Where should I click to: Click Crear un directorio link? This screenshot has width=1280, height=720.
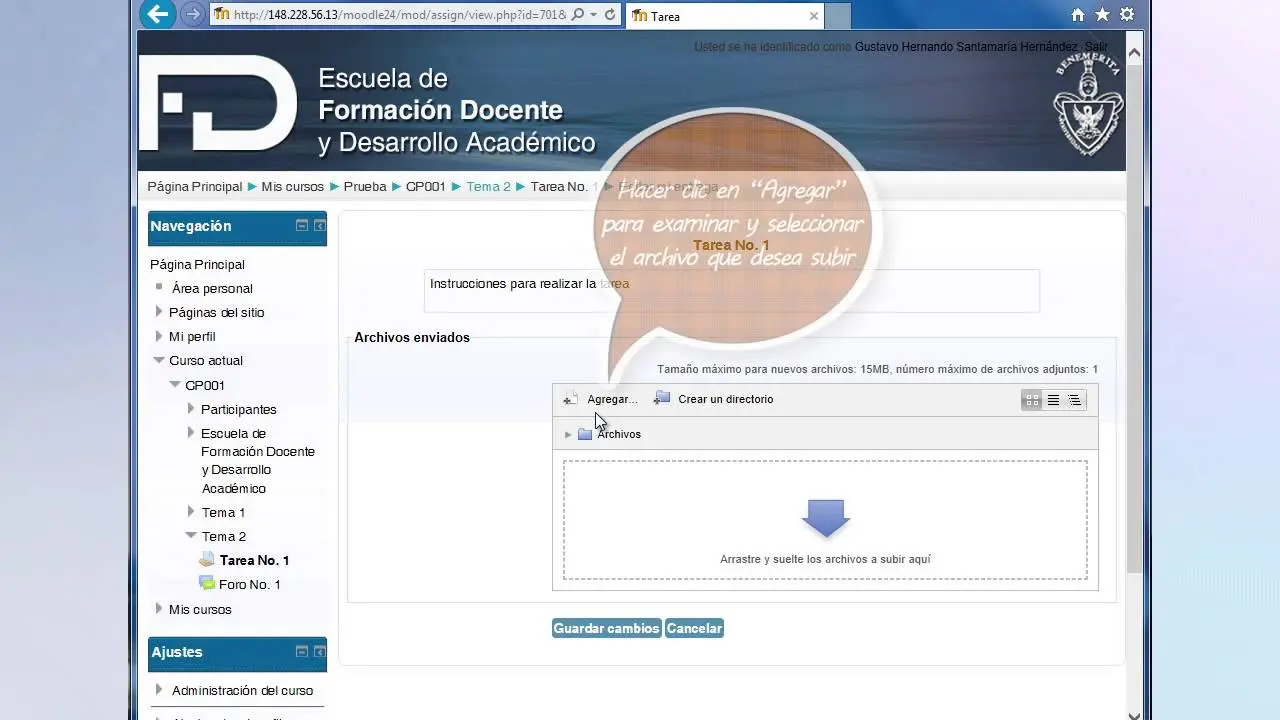[x=725, y=399]
